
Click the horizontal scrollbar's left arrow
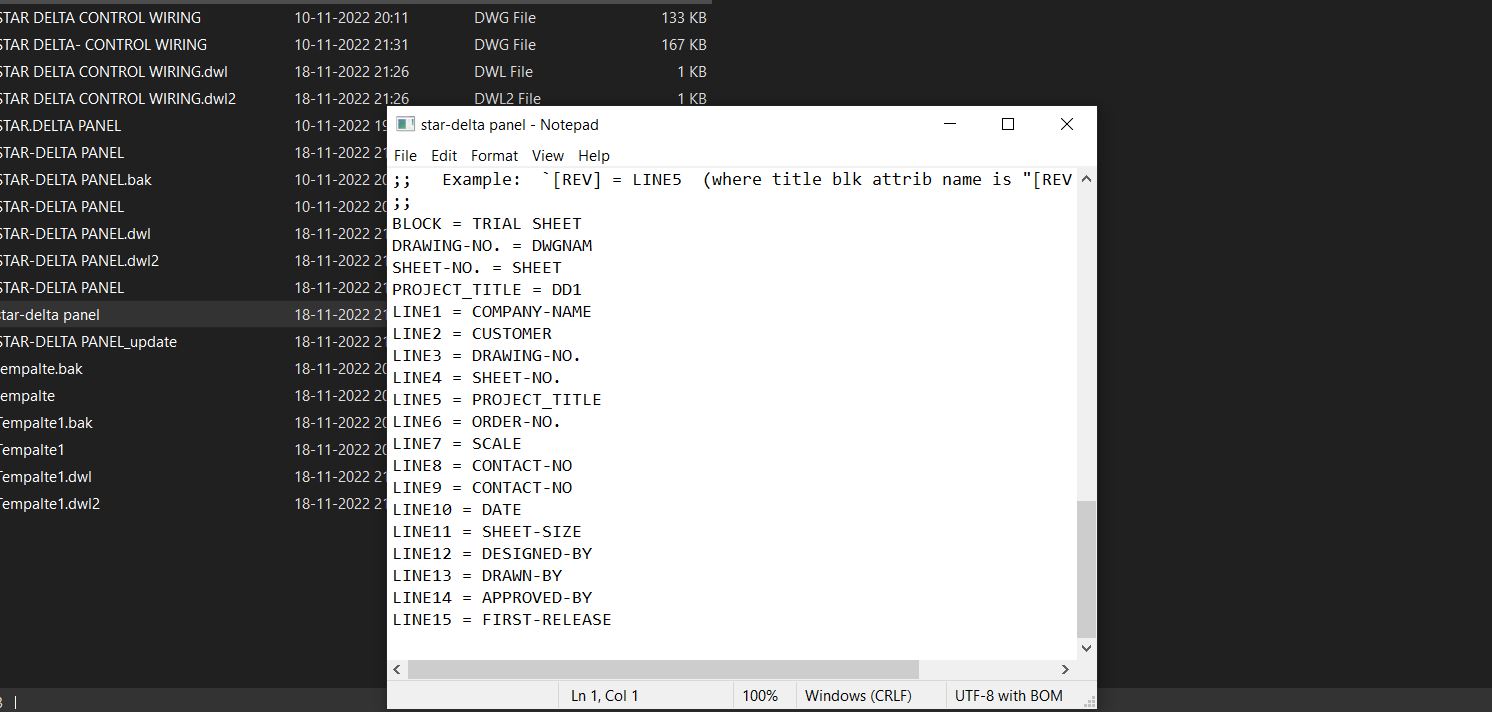(396, 670)
